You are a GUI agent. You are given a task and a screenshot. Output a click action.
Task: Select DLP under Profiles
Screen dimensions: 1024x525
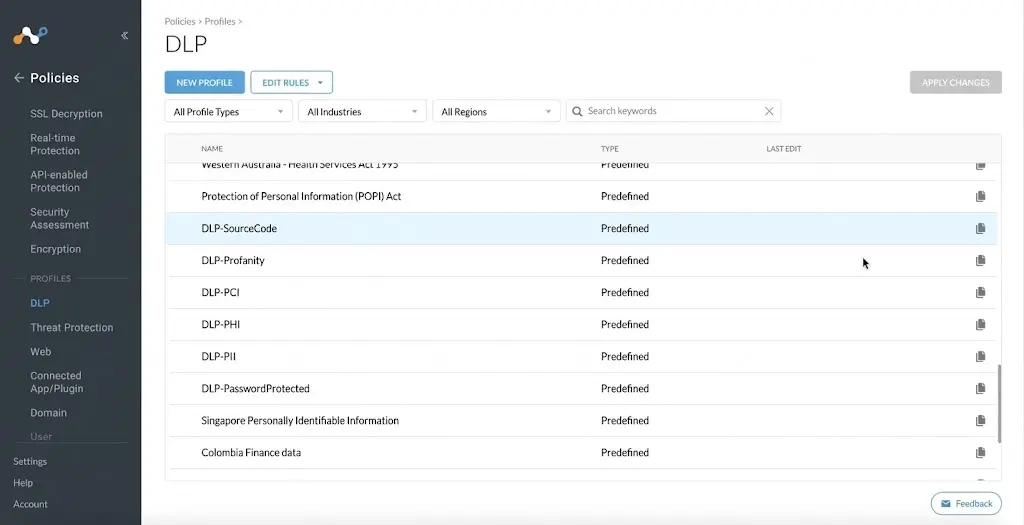coord(40,303)
